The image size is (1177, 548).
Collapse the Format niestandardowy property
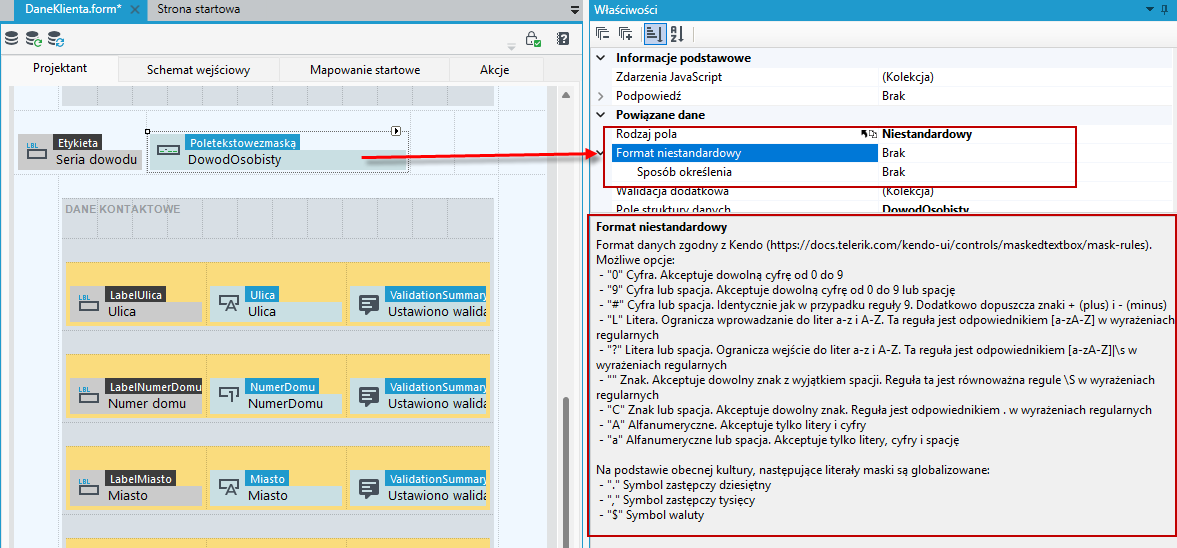point(600,152)
